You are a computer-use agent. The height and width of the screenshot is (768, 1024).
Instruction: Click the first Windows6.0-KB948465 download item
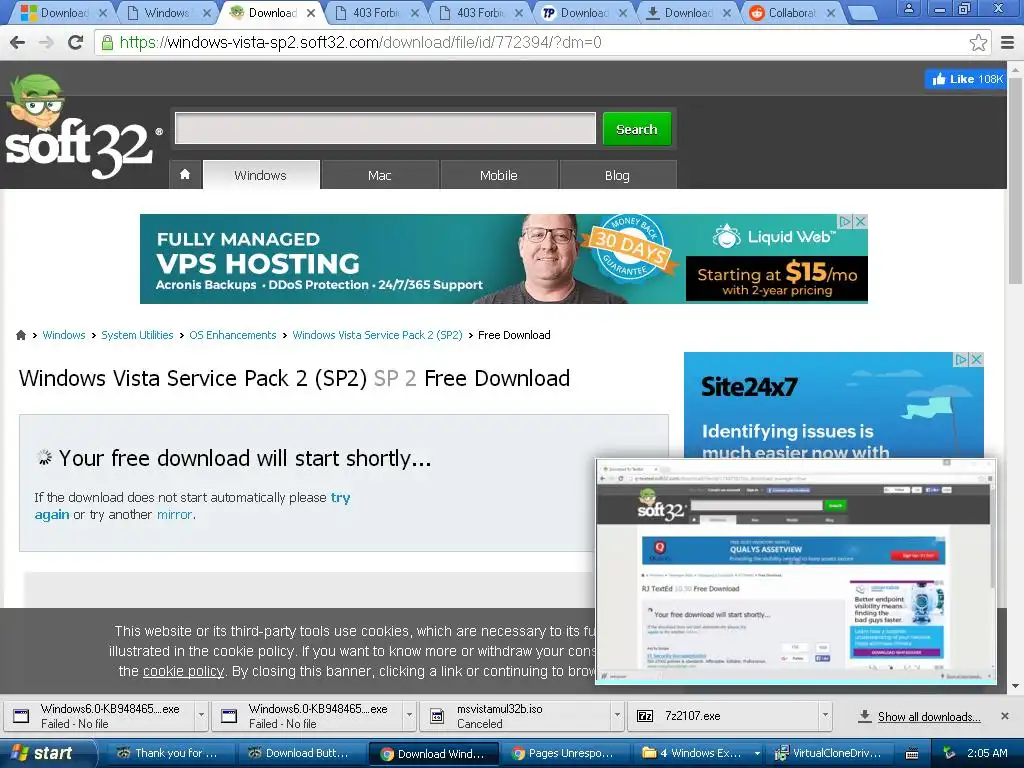point(100,716)
